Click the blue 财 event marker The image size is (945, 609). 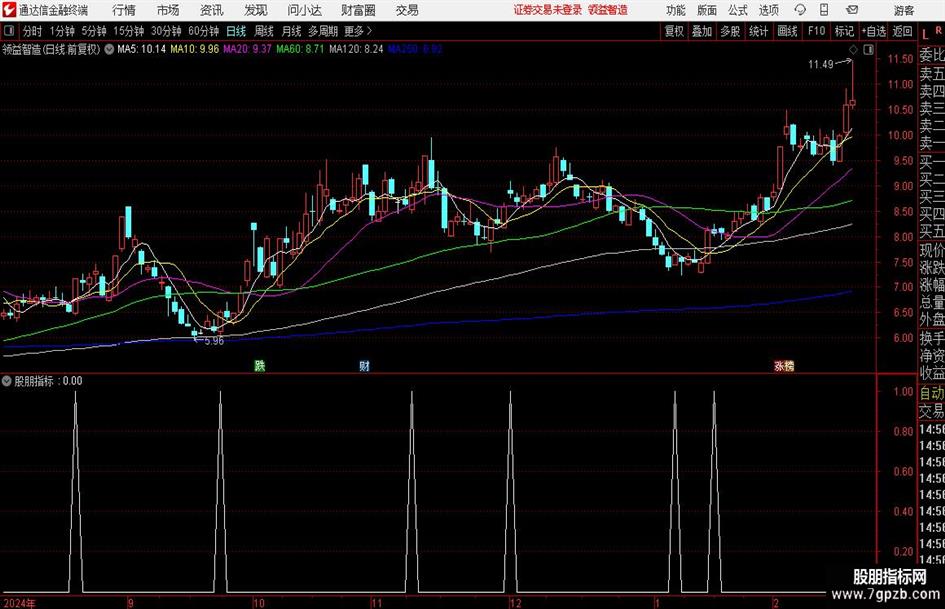[364, 365]
